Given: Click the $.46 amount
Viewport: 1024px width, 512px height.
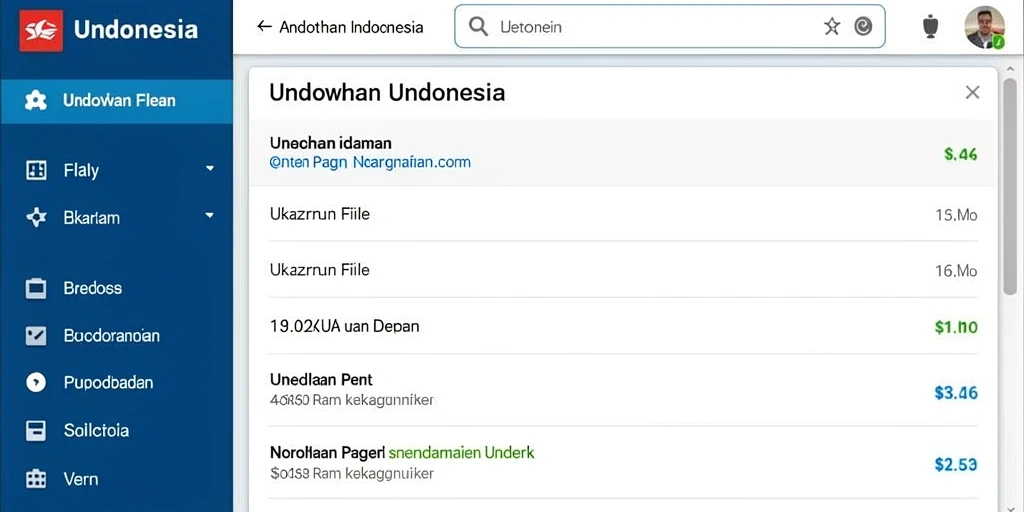Looking at the screenshot, I should 961,154.
